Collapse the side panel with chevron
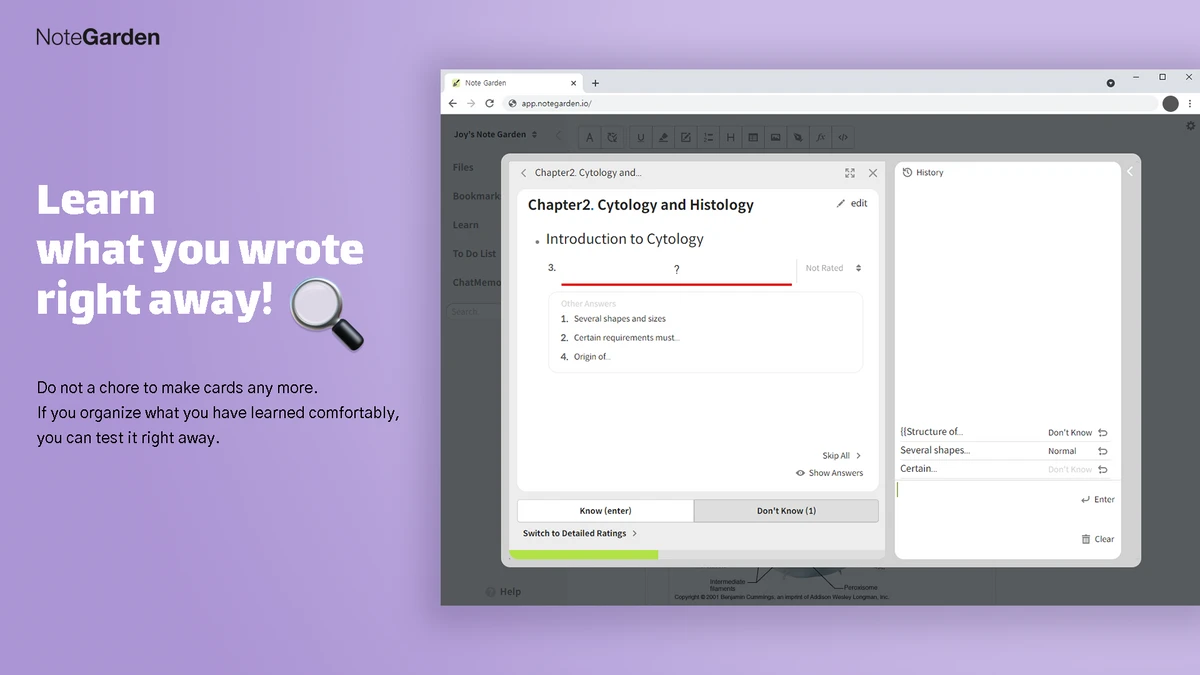Viewport: 1200px width, 675px height. pos(1130,172)
